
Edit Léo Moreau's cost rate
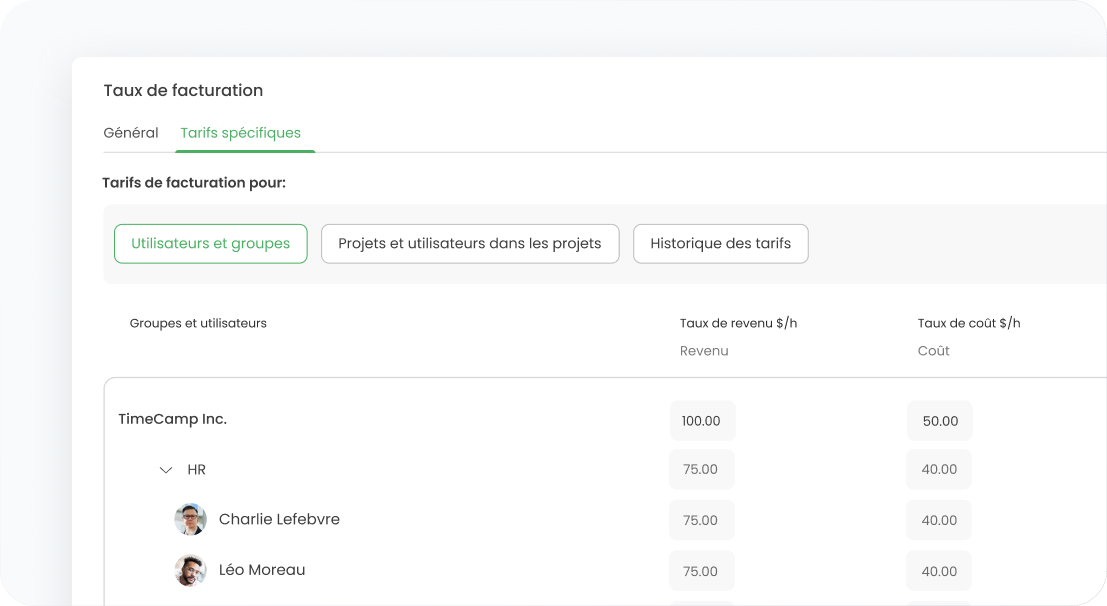click(939, 571)
